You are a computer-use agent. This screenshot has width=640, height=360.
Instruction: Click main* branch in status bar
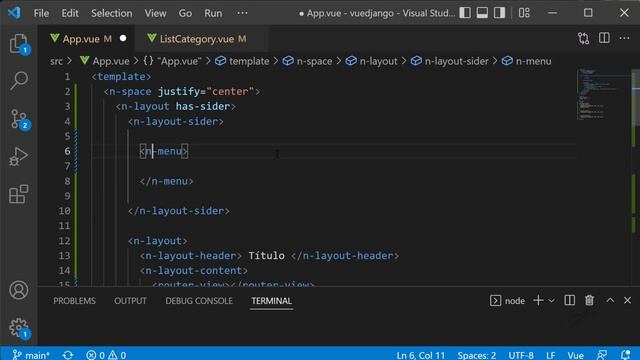(31, 355)
